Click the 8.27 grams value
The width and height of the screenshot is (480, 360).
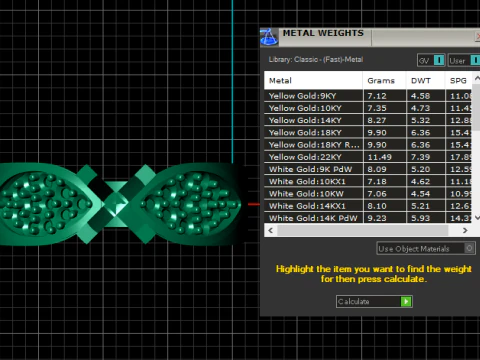pos(377,120)
